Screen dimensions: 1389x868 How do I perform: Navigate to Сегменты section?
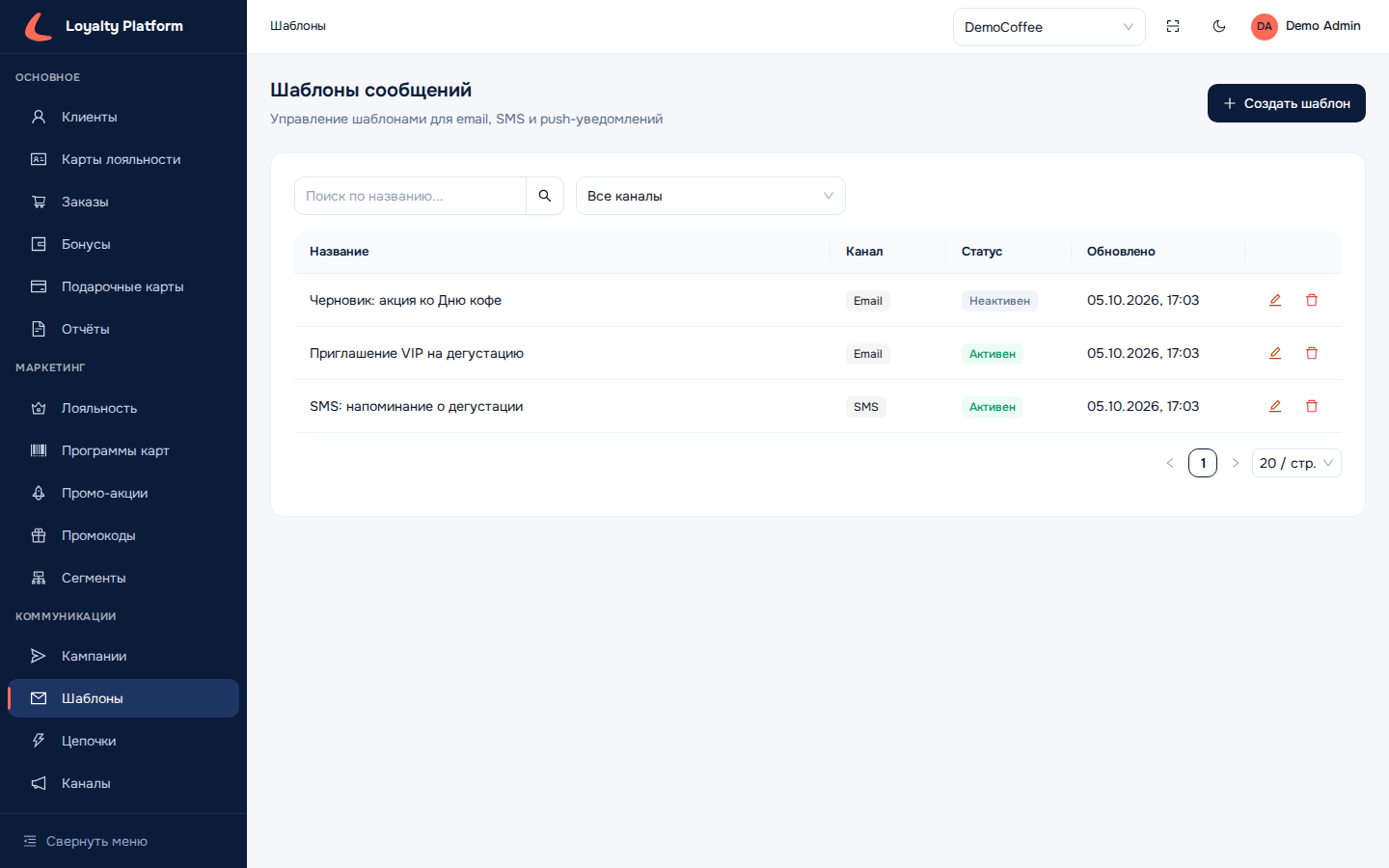(123, 578)
